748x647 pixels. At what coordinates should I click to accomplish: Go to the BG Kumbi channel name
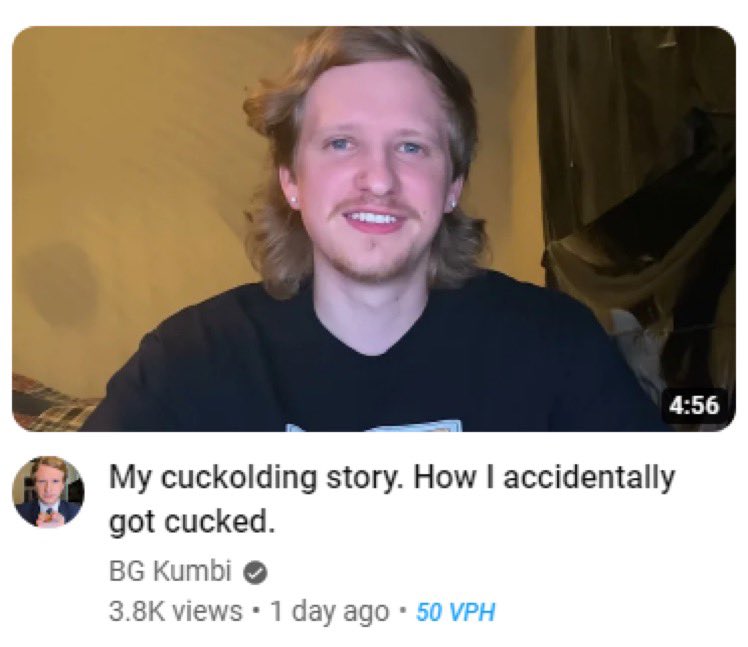click(170, 571)
